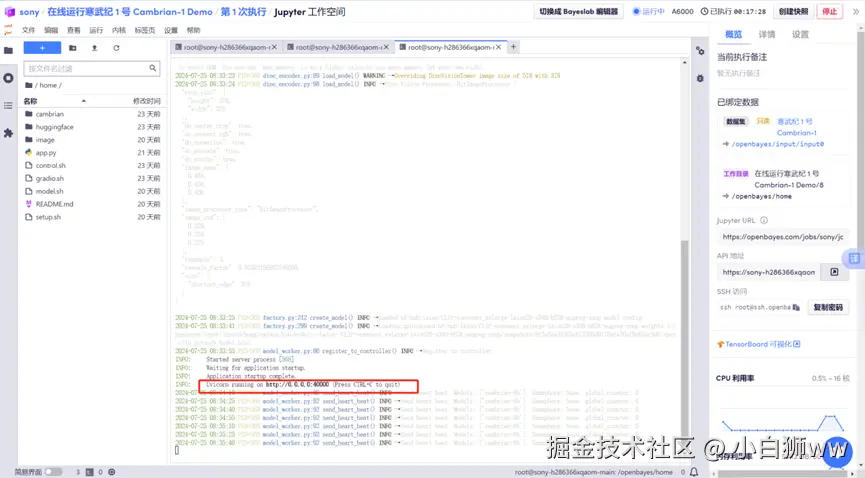Click the upload files icon
The image size is (865, 478).
(94, 48)
